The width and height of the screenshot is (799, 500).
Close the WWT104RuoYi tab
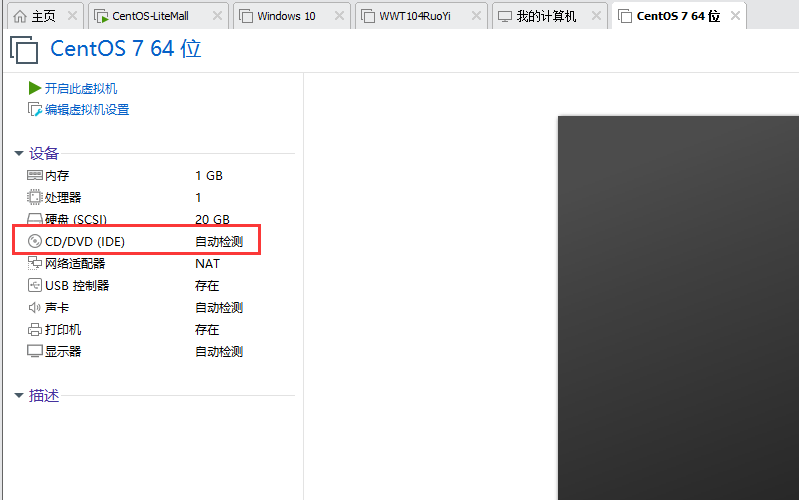473,16
